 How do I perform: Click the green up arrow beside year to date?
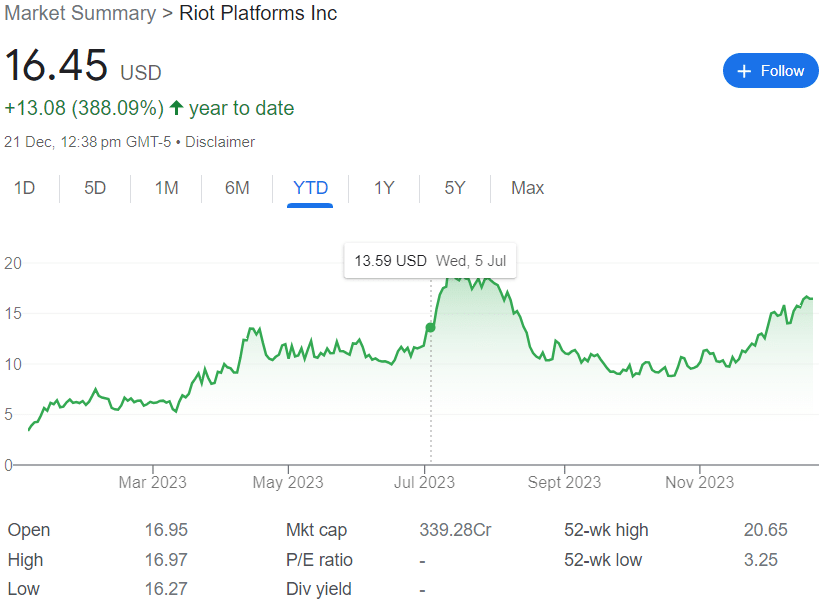[x=176, y=108]
